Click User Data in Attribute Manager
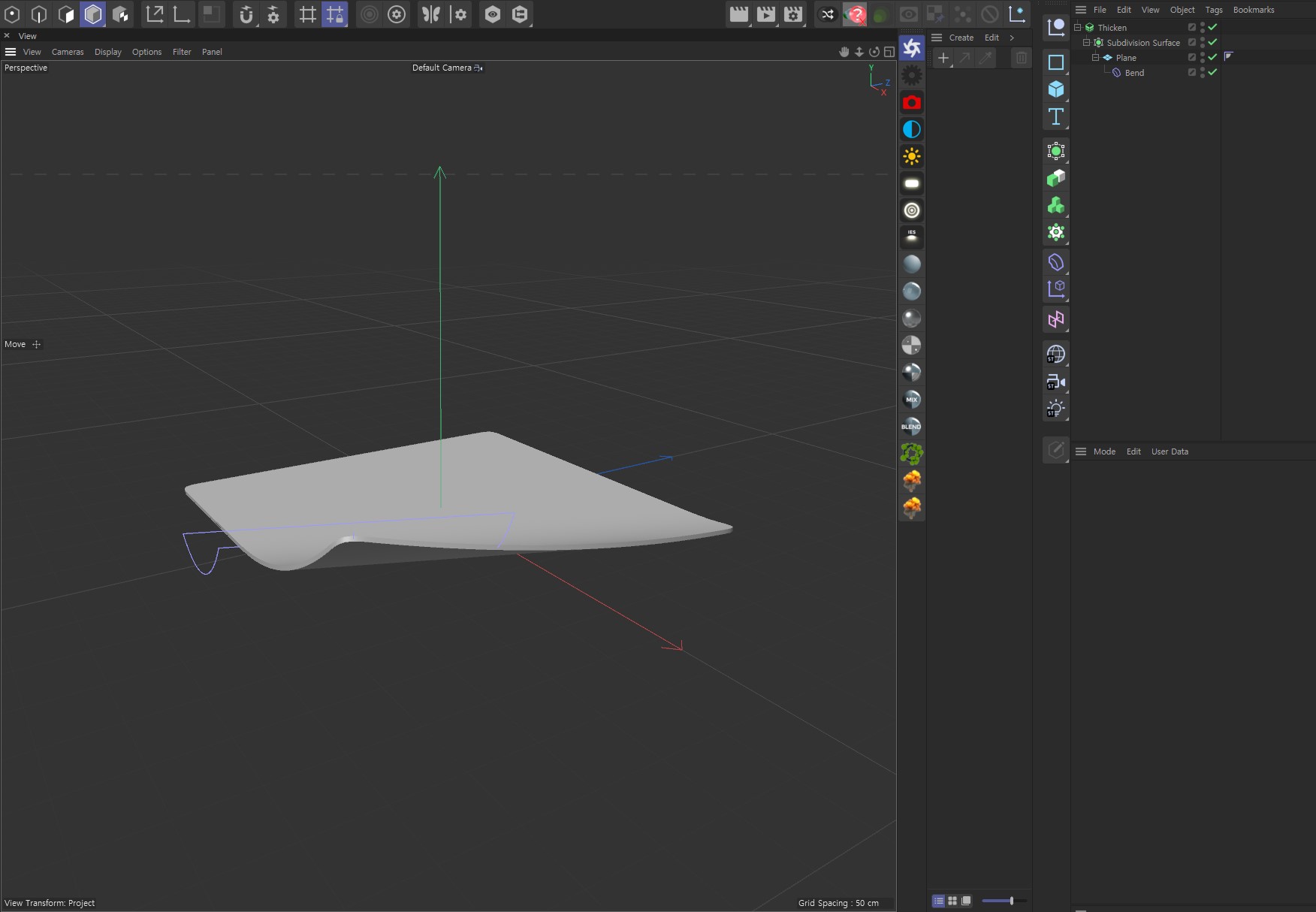This screenshot has height=912, width=1316. (1170, 451)
